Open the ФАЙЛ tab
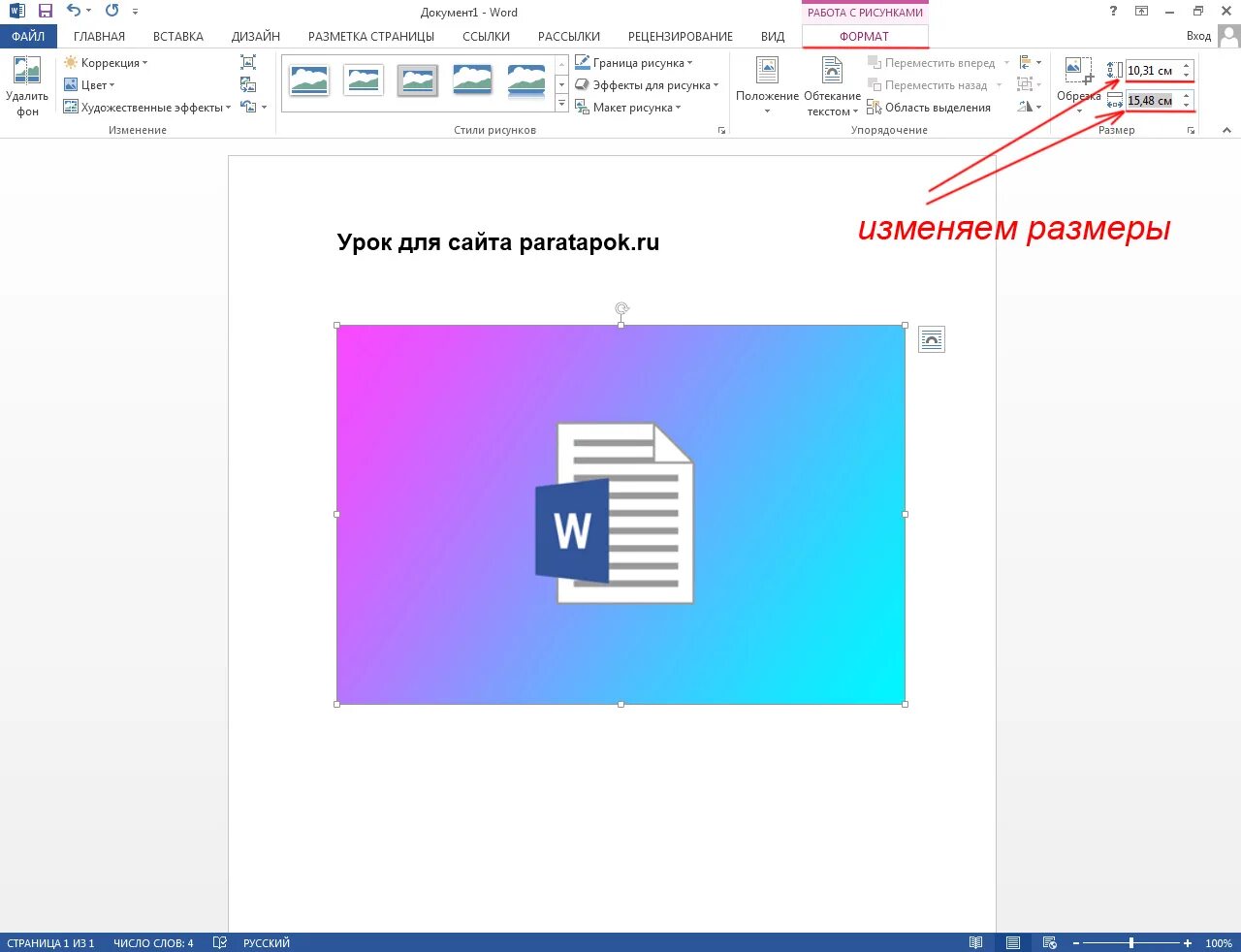This screenshot has width=1241, height=952. [x=28, y=36]
